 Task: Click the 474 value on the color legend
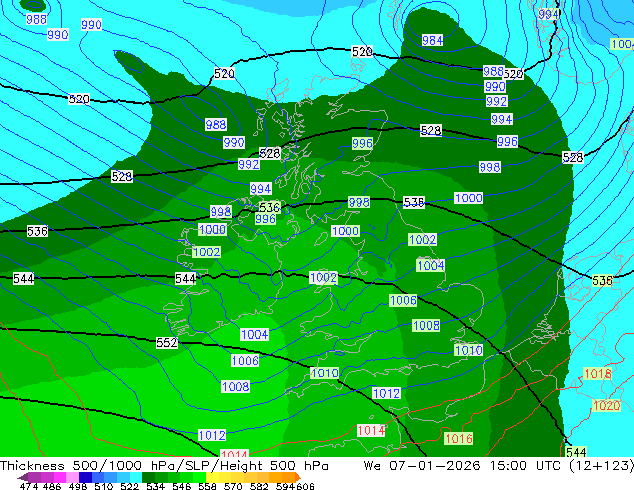click(29, 486)
